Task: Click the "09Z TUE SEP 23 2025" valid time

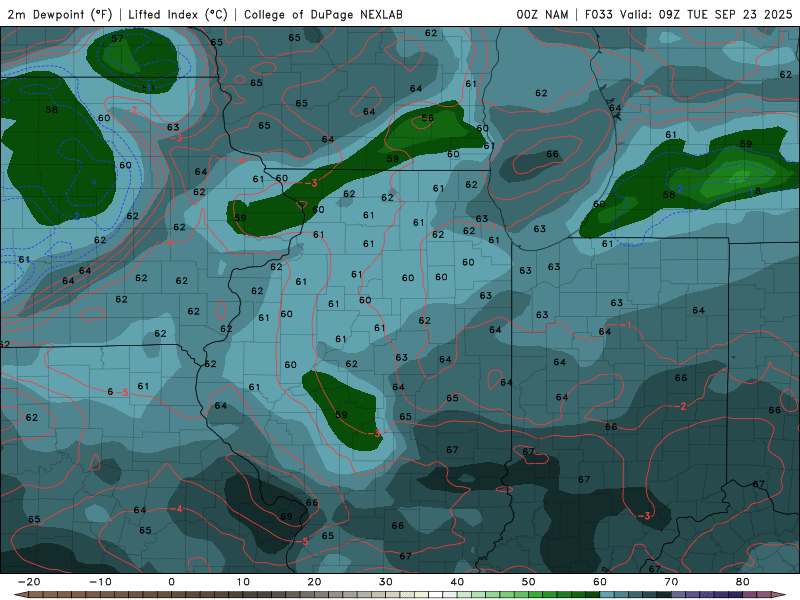Action: [x=725, y=14]
